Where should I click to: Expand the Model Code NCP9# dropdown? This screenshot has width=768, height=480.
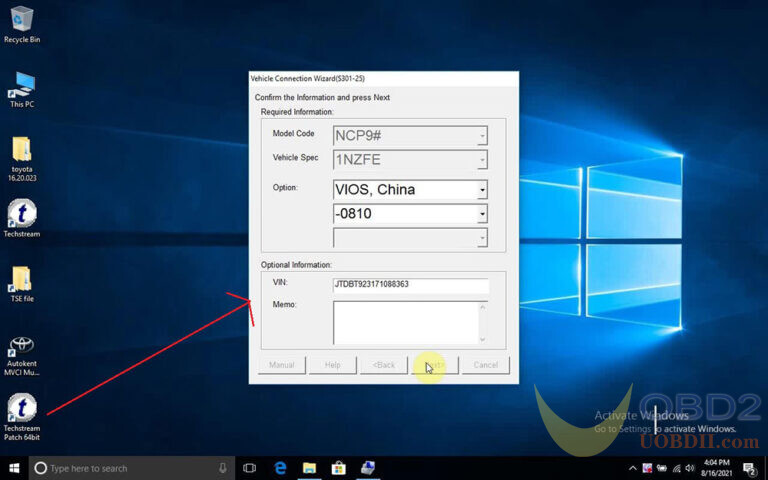(x=482, y=136)
